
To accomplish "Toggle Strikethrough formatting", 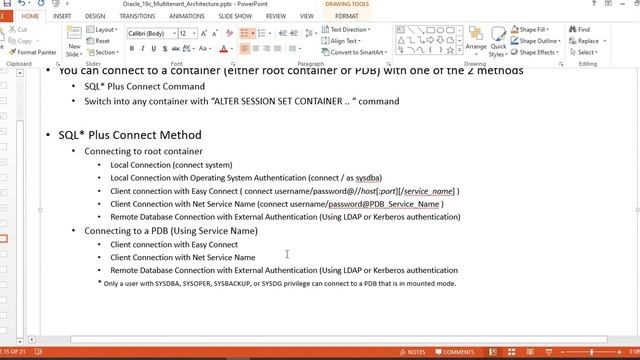I will click(x=176, y=49).
